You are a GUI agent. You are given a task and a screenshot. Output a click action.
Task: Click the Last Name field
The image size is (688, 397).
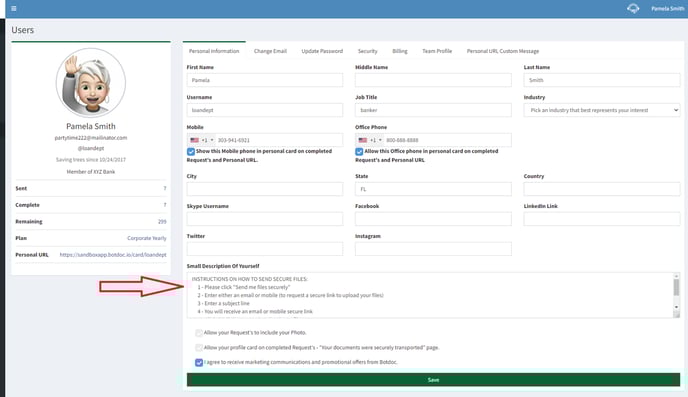(x=602, y=80)
